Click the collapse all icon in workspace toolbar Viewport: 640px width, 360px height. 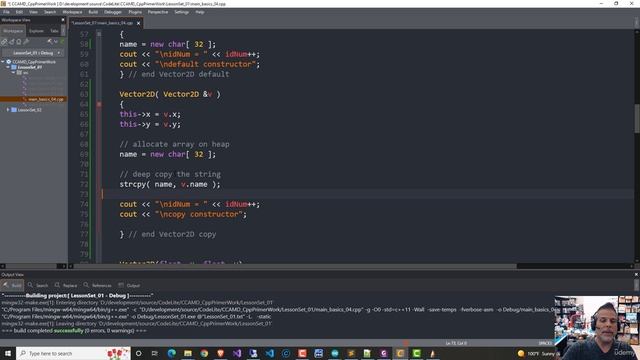coord(11,42)
